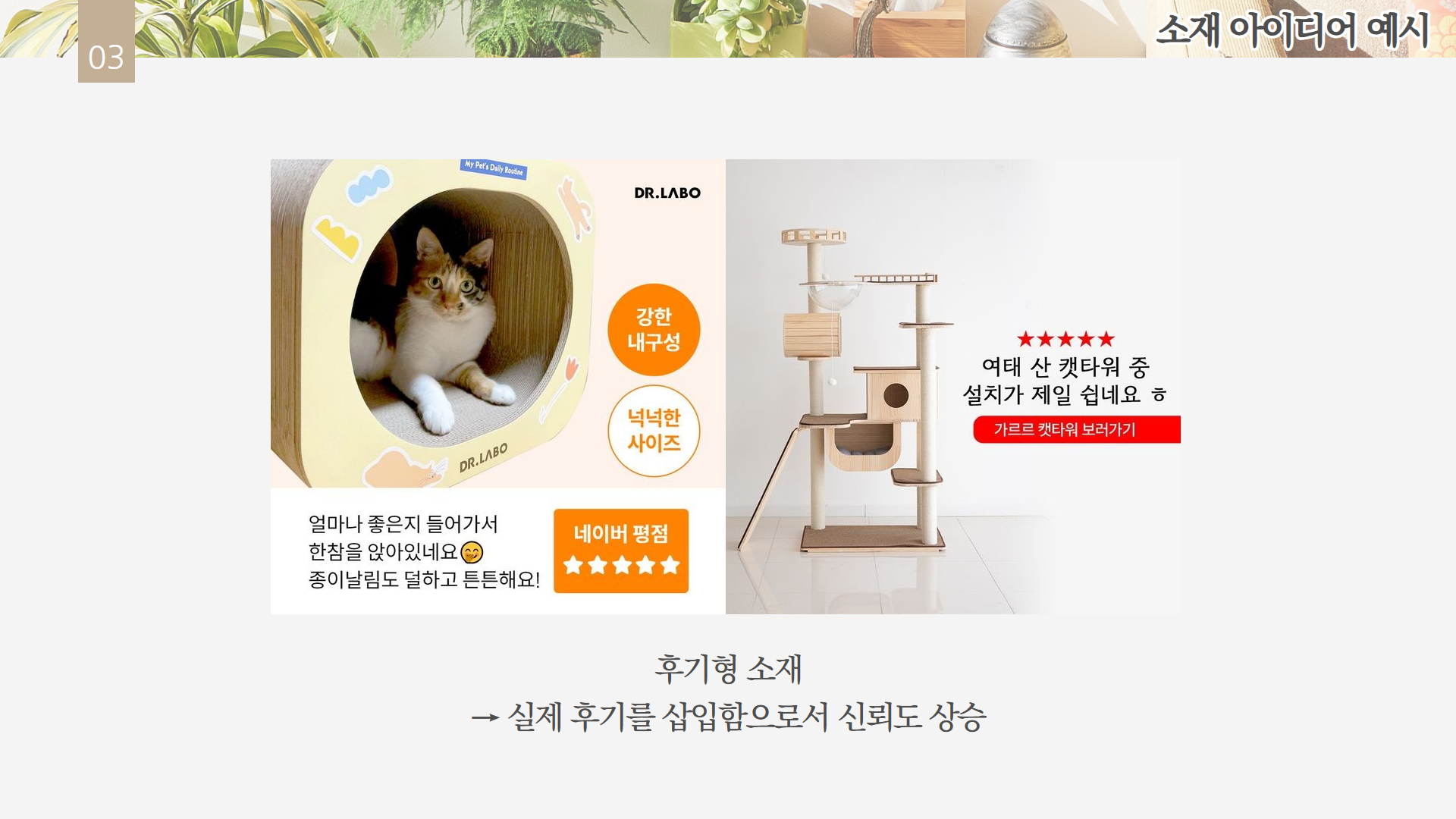Click the 얼마나 좋은지 들어가서 review text

(403, 524)
